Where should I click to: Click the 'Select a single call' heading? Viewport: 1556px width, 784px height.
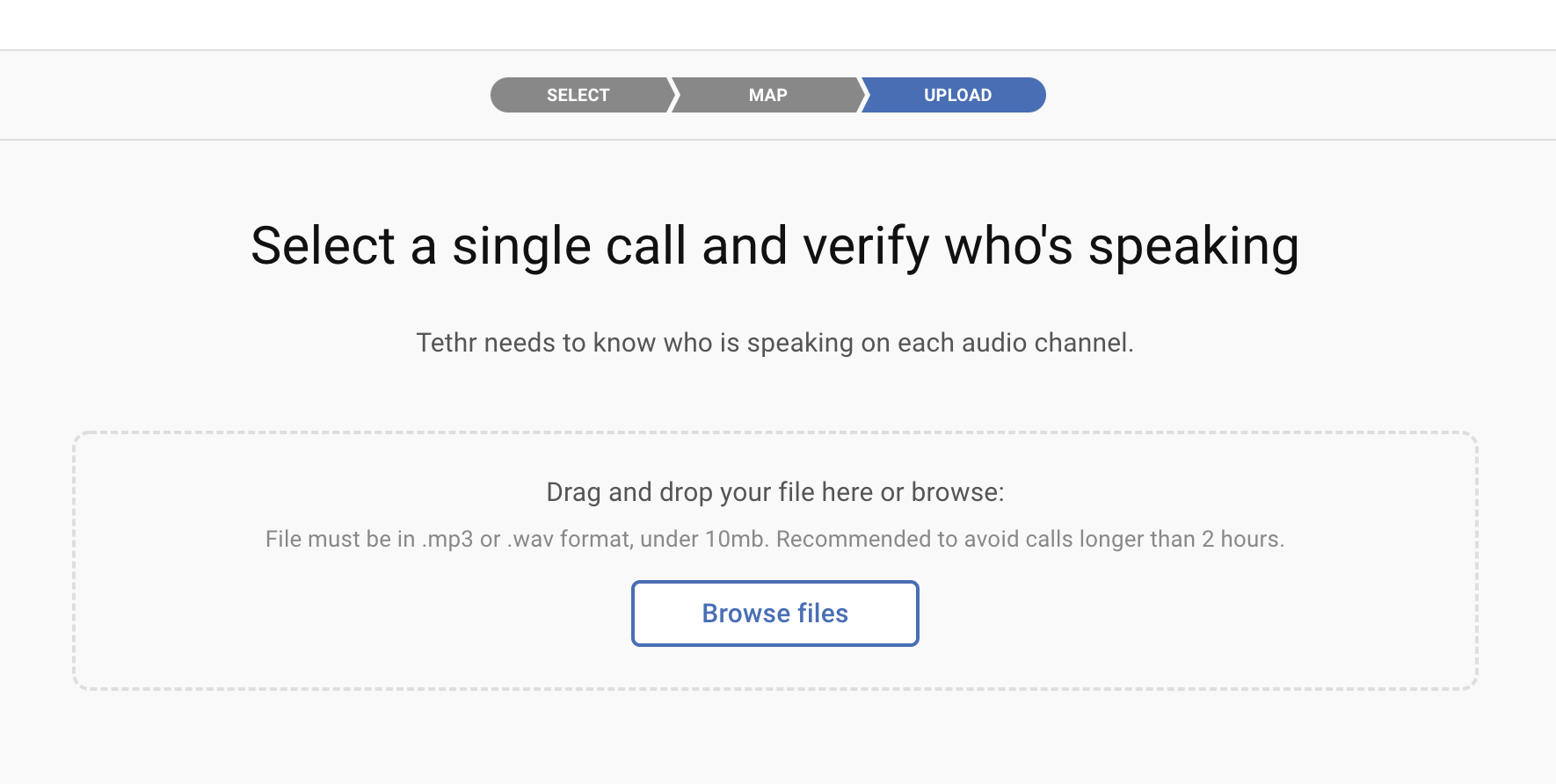tap(774, 246)
